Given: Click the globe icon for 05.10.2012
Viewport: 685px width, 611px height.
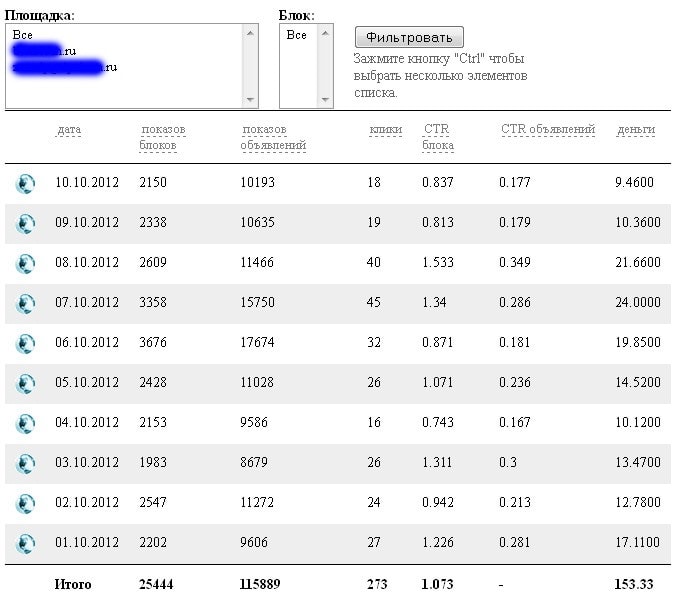Looking at the screenshot, I should point(25,384).
